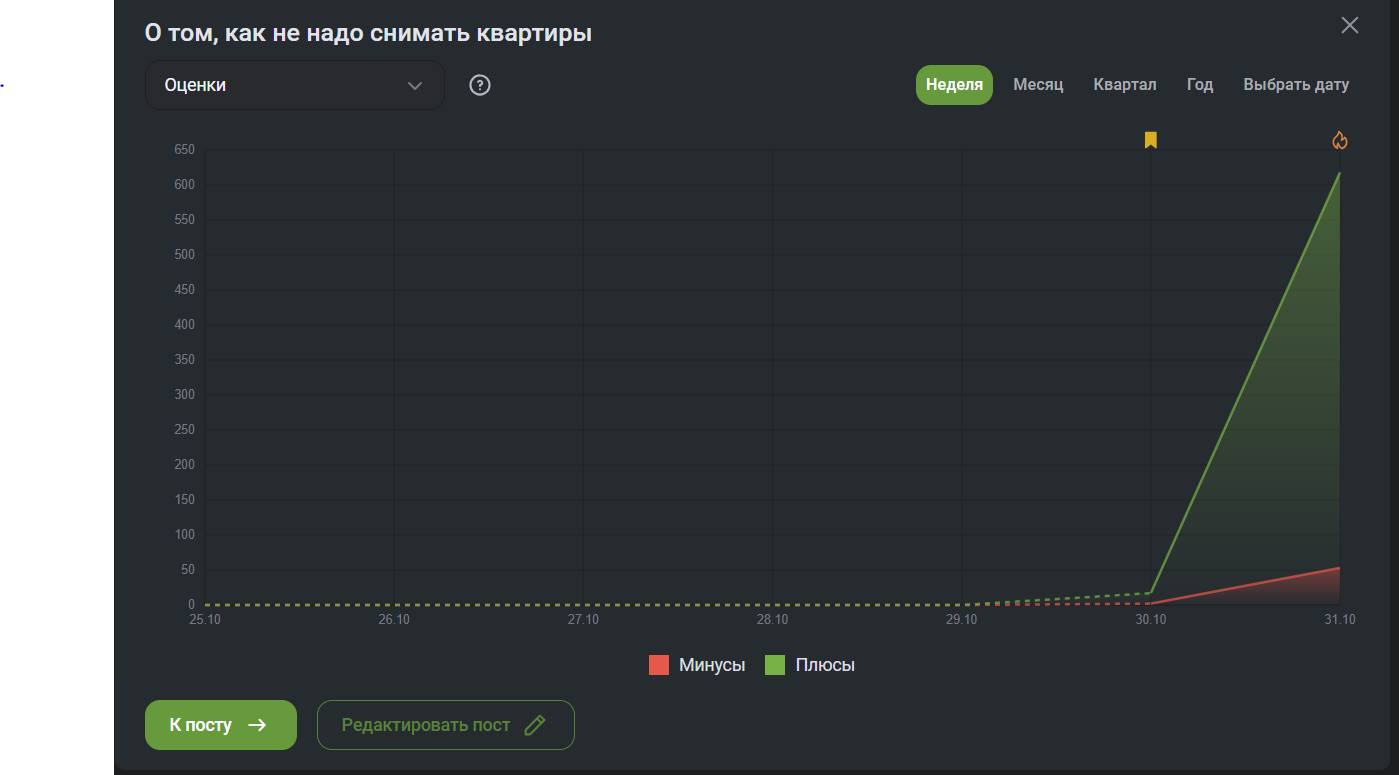Image resolution: width=1399 pixels, height=775 pixels.
Task: Select the Неделя period tab
Action: click(x=954, y=85)
